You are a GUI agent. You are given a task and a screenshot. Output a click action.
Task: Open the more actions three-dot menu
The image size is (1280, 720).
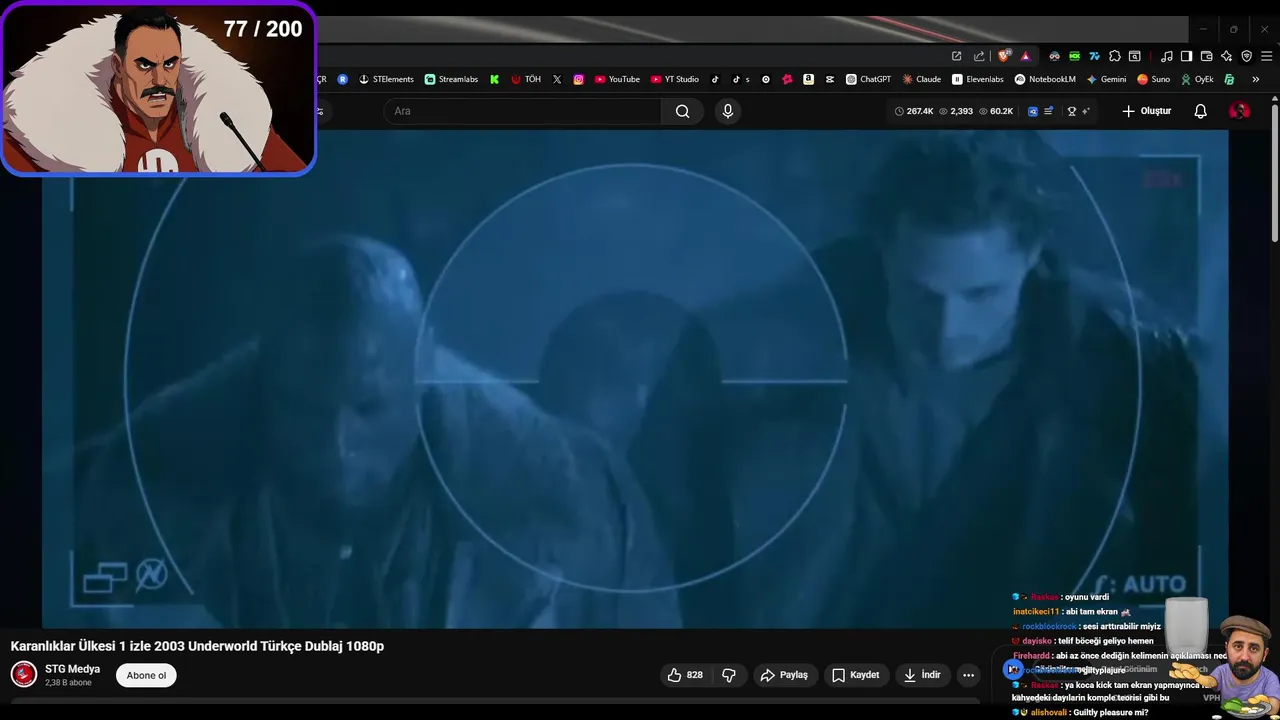click(968, 675)
